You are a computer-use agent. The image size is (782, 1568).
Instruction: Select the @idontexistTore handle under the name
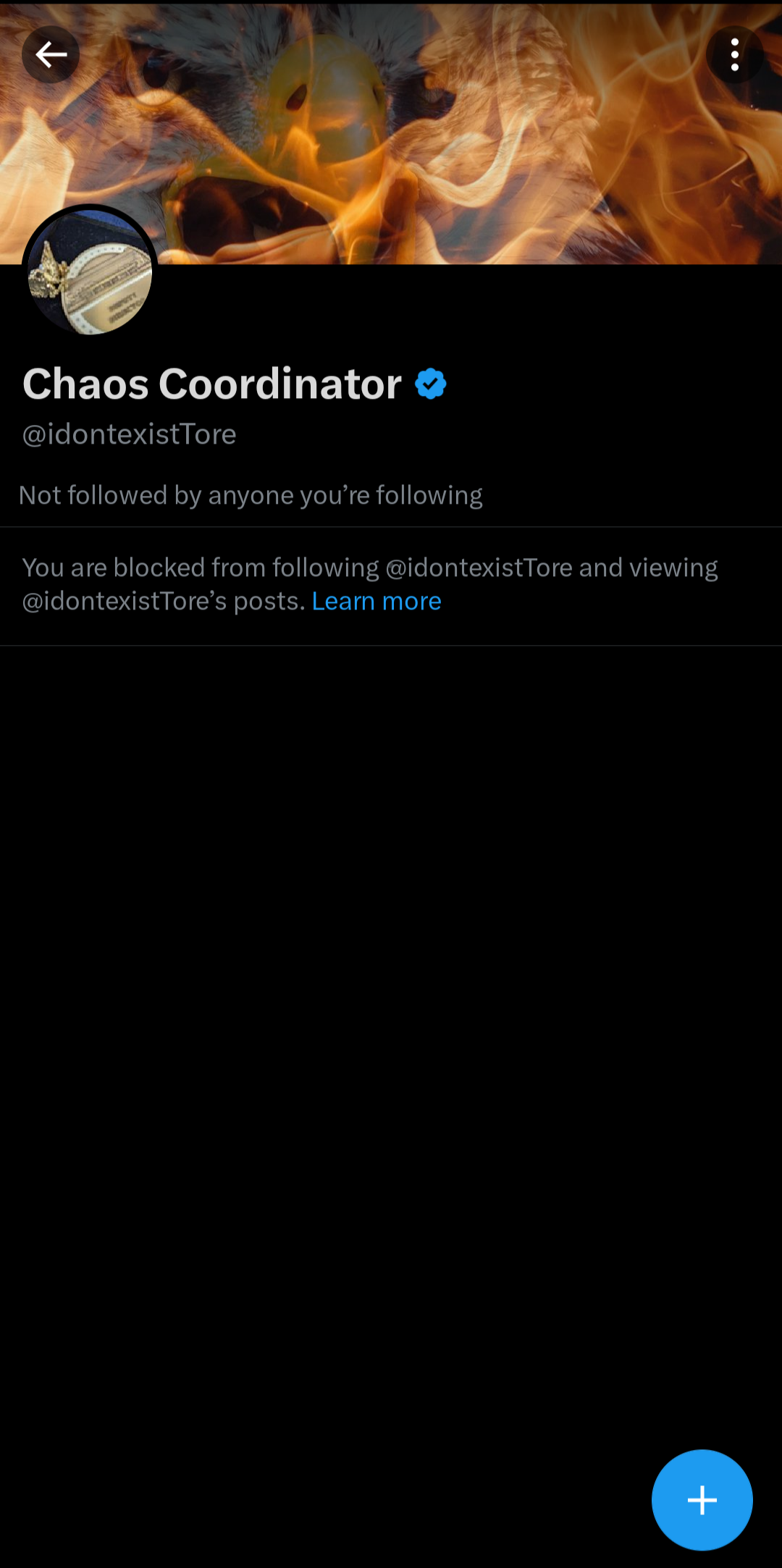(130, 434)
